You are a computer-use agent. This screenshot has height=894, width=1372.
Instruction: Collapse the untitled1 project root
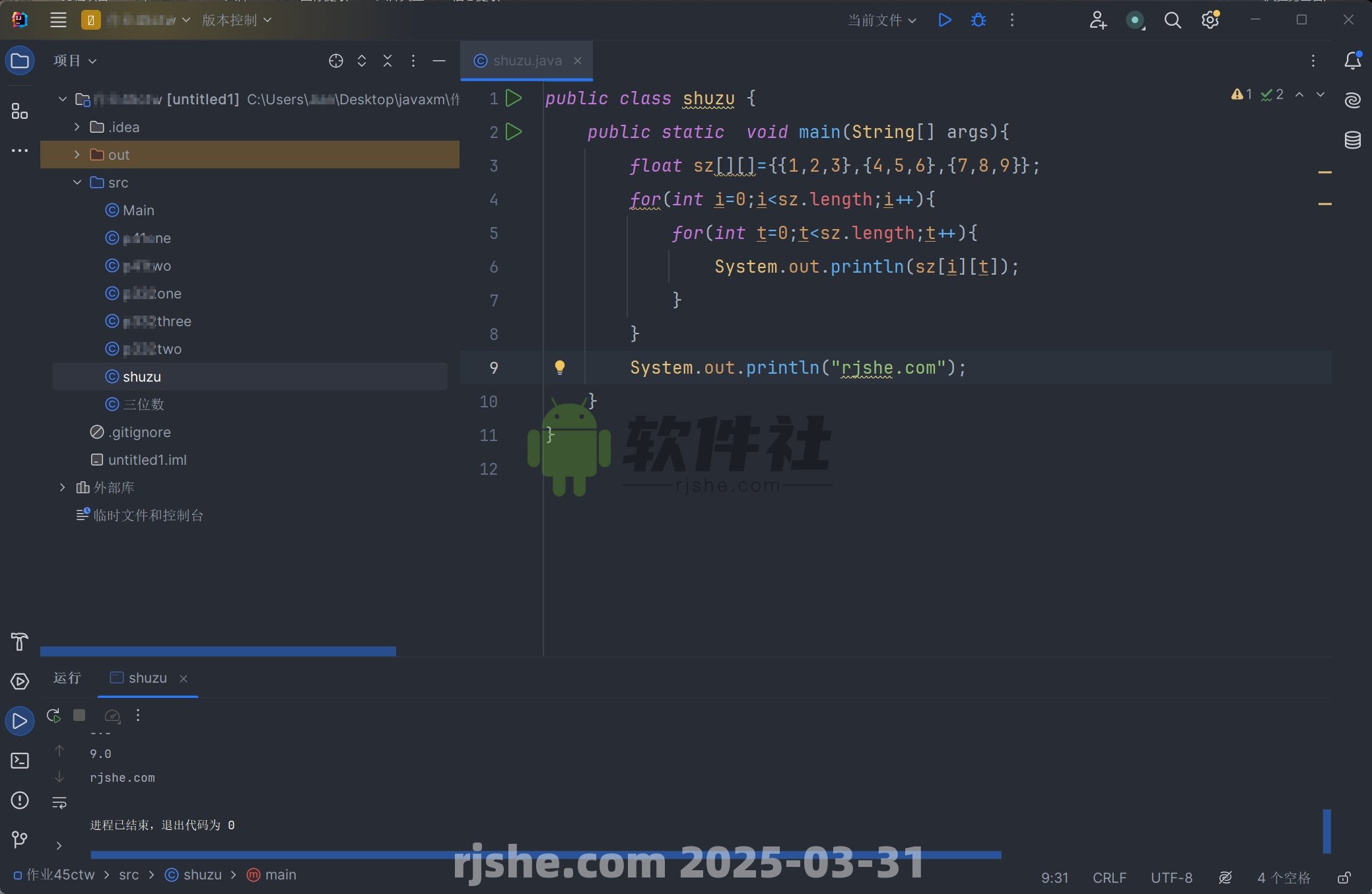coord(62,99)
